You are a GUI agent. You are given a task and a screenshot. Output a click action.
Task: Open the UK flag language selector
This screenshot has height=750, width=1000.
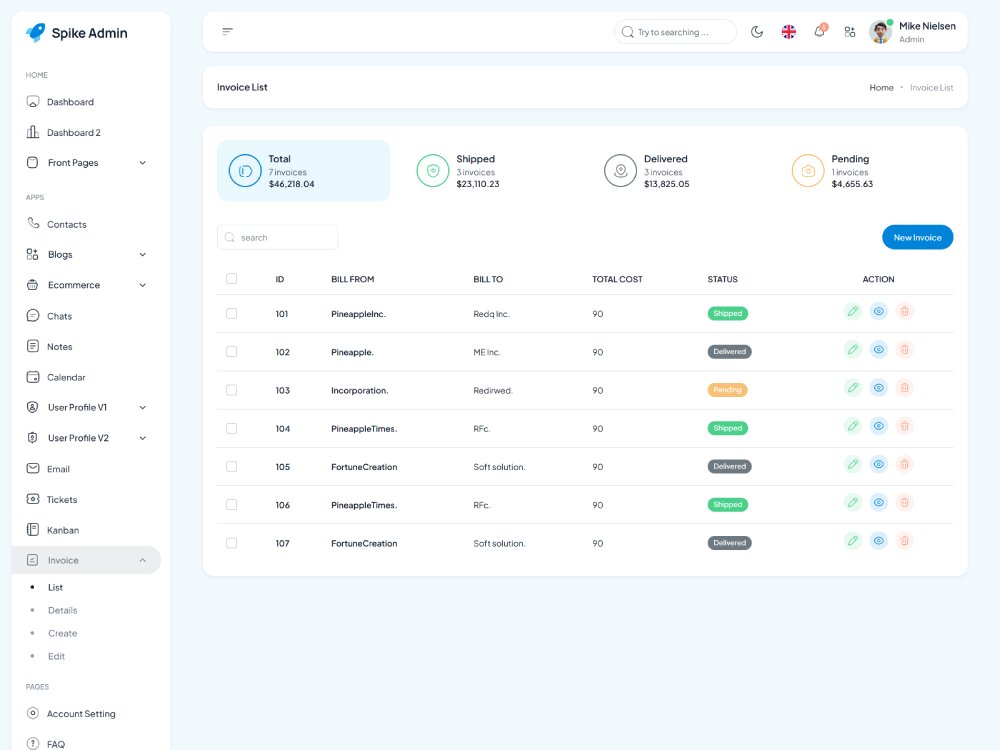pyautogui.click(x=789, y=31)
